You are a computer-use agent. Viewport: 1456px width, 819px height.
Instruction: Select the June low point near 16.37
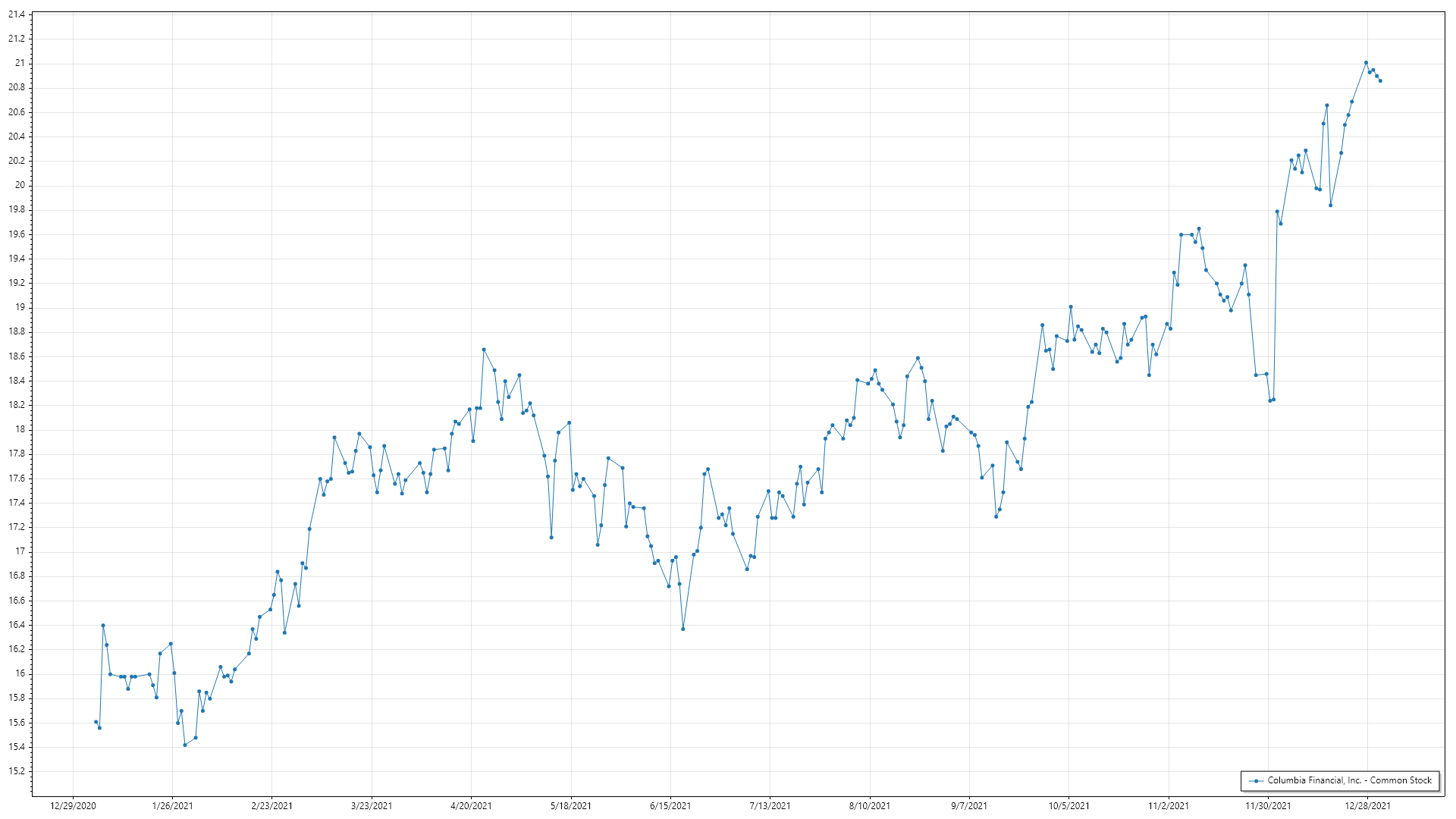683,629
